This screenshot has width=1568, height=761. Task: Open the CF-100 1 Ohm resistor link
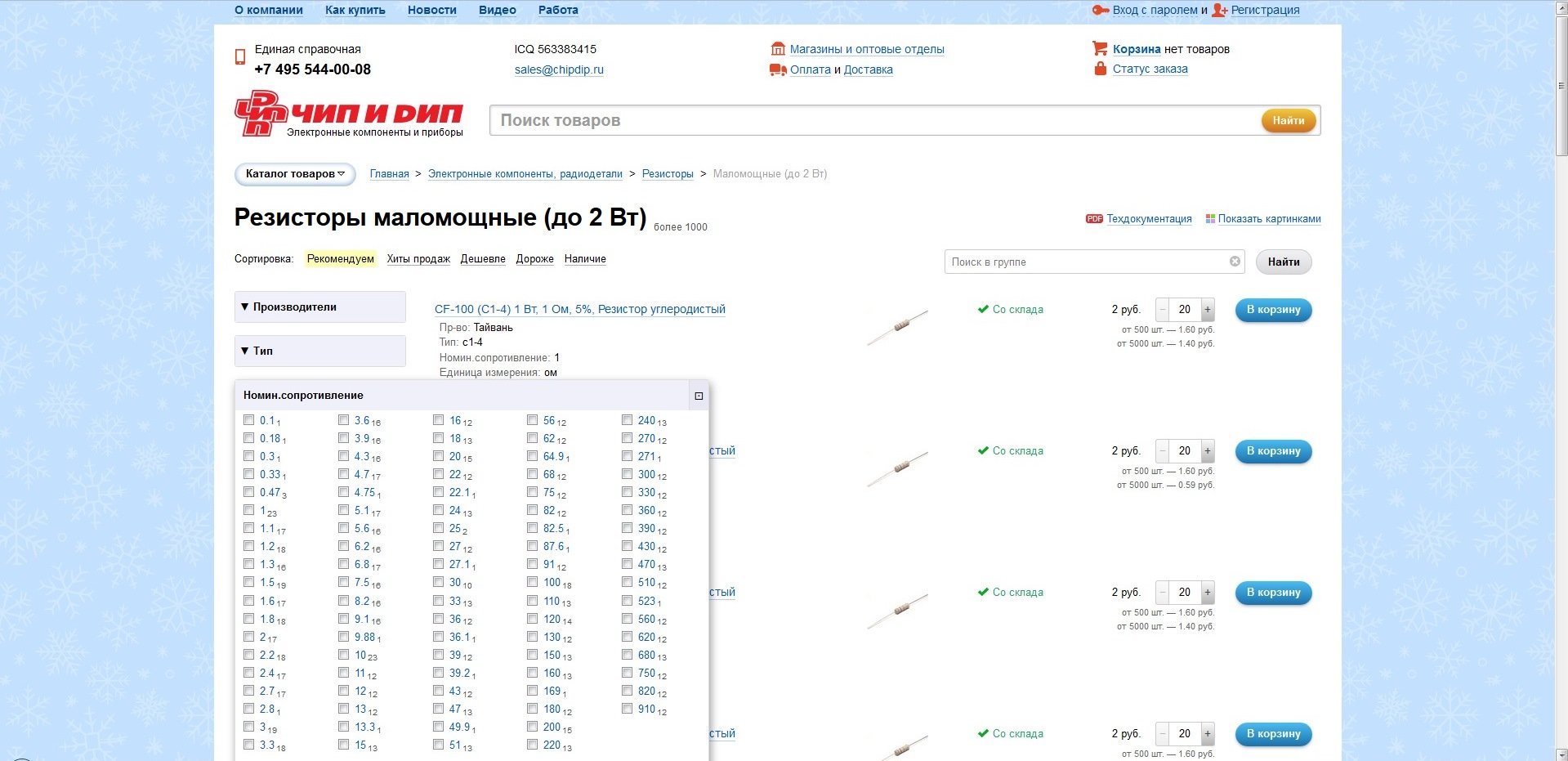[579, 309]
